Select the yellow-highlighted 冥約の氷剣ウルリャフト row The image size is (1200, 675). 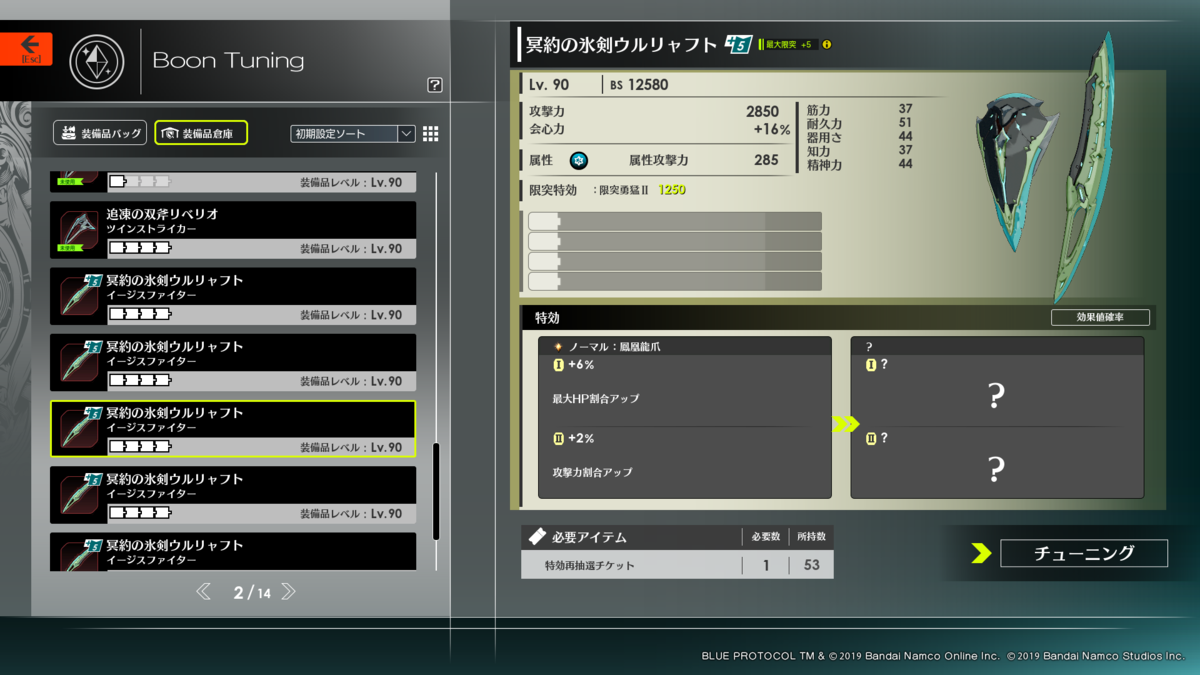point(233,429)
